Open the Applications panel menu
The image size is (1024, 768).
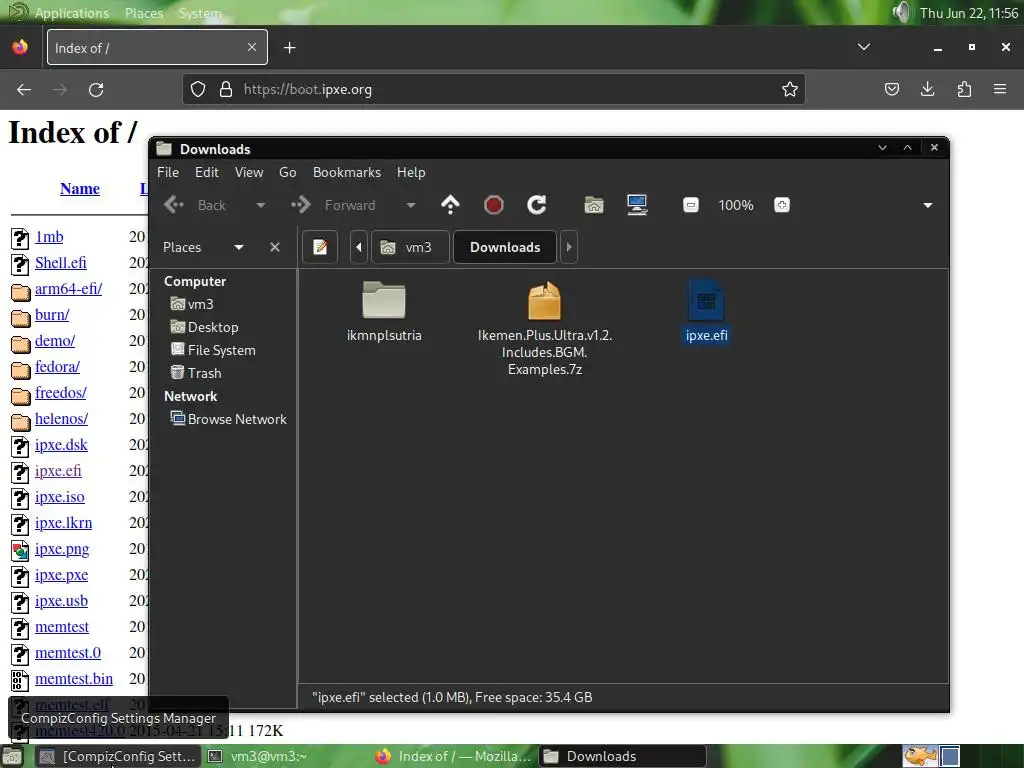(72, 13)
